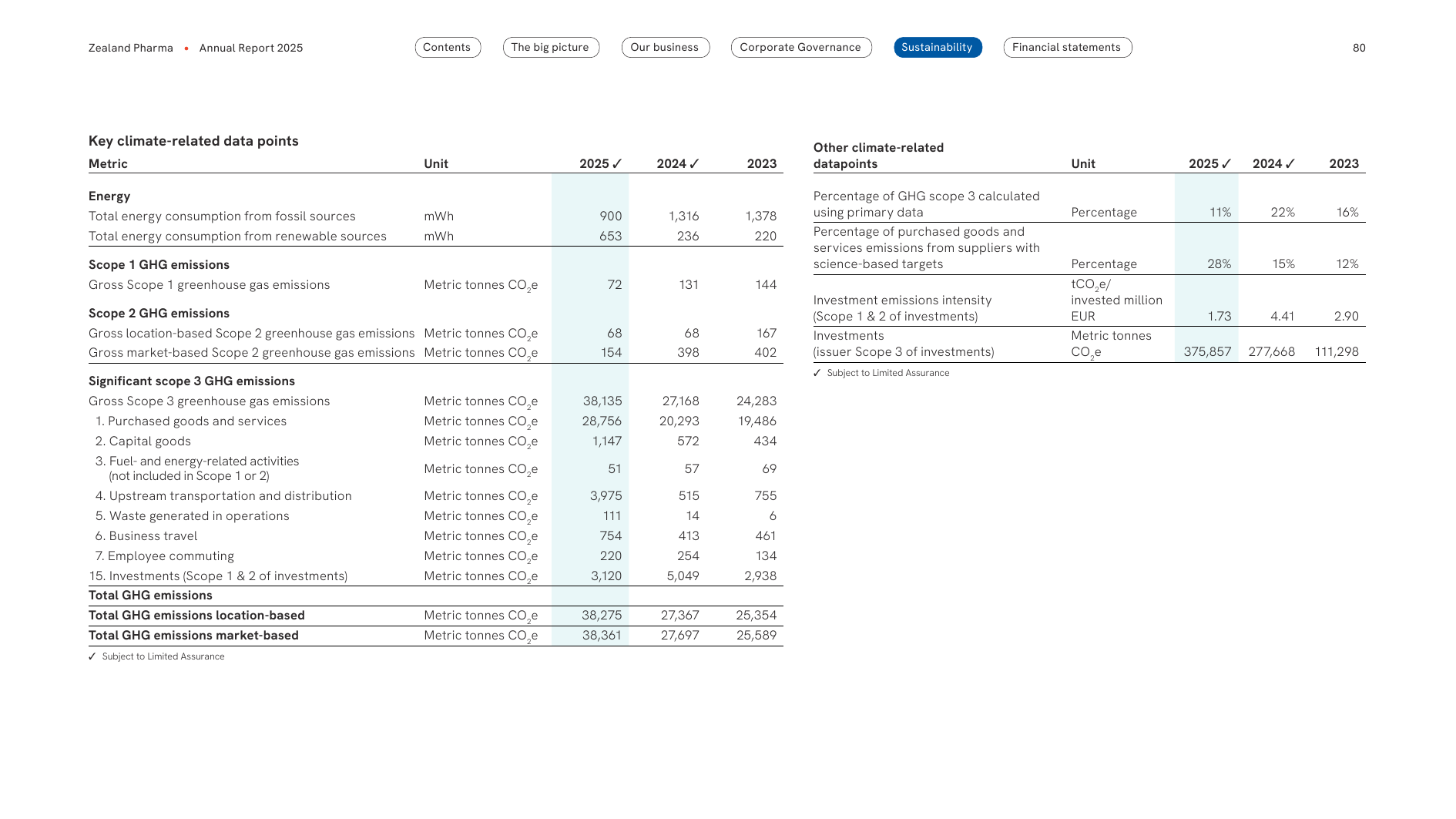Click Capital goods 2025 value 1,147
This screenshot has width=1456, height=819.
point(607,441)
